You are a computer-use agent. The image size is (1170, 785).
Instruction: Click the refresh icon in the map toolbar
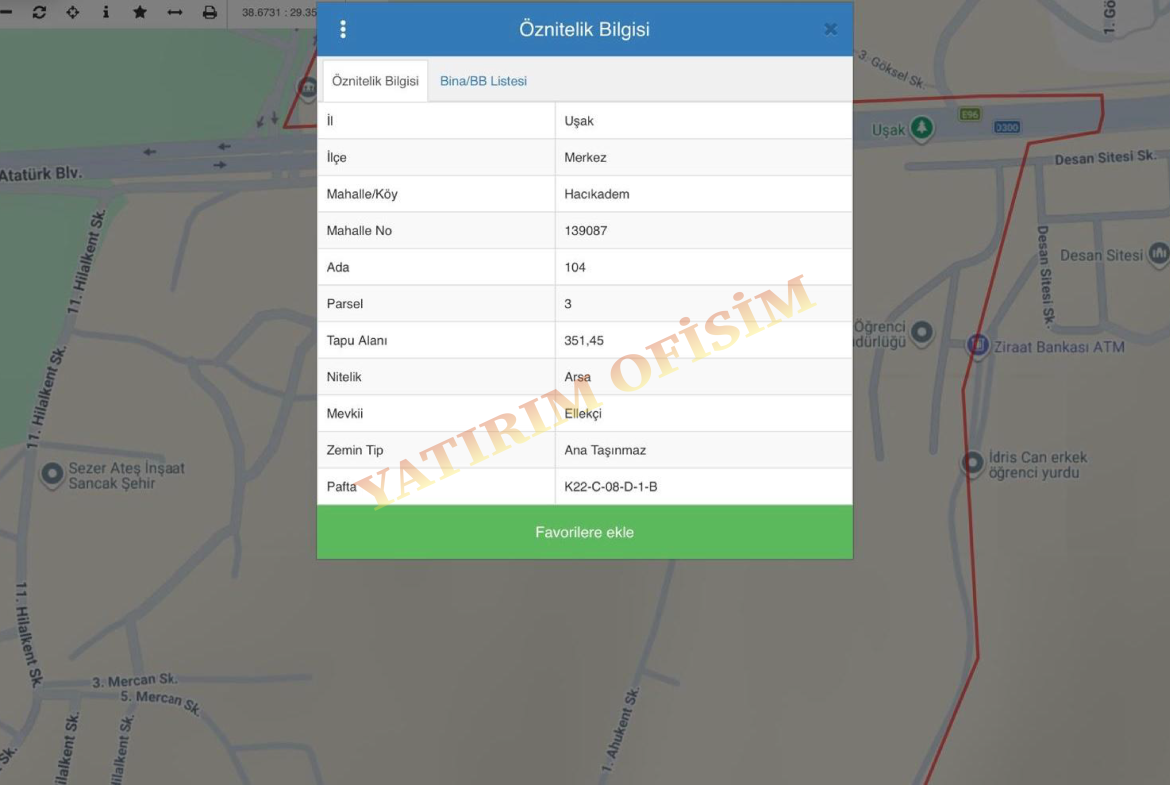(x=39, y=12)
